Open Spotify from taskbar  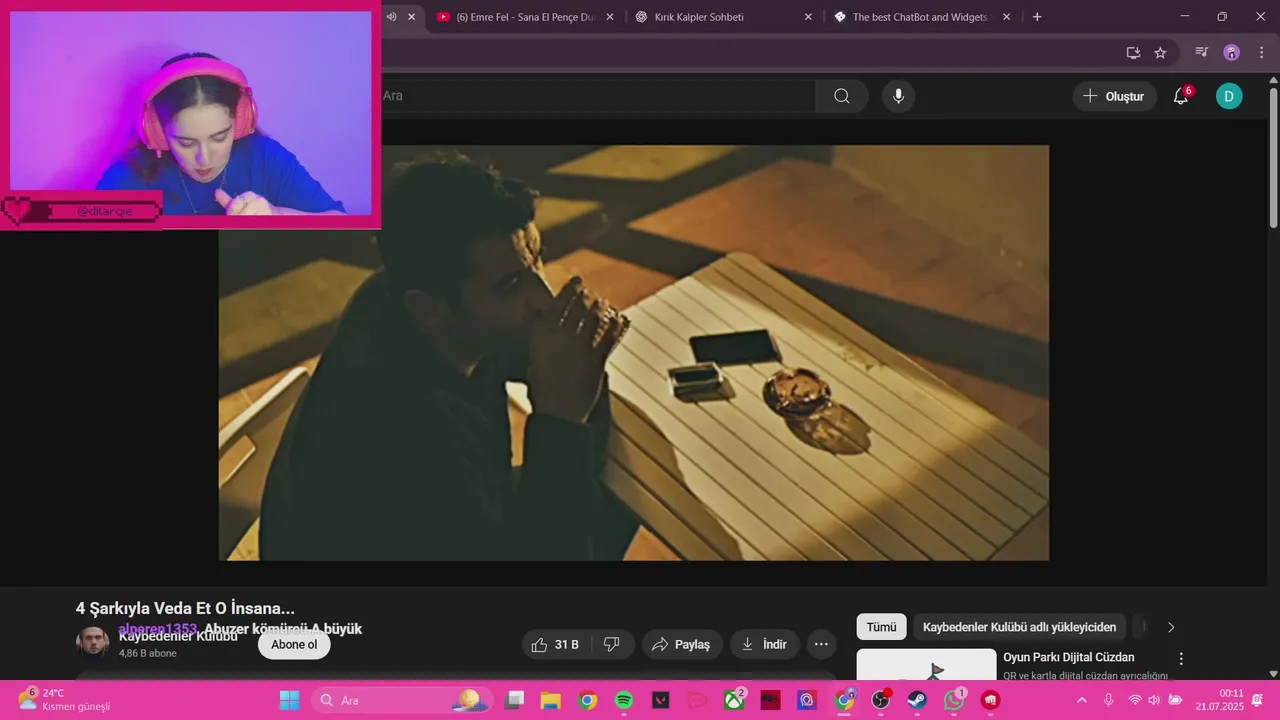[623, 700]
